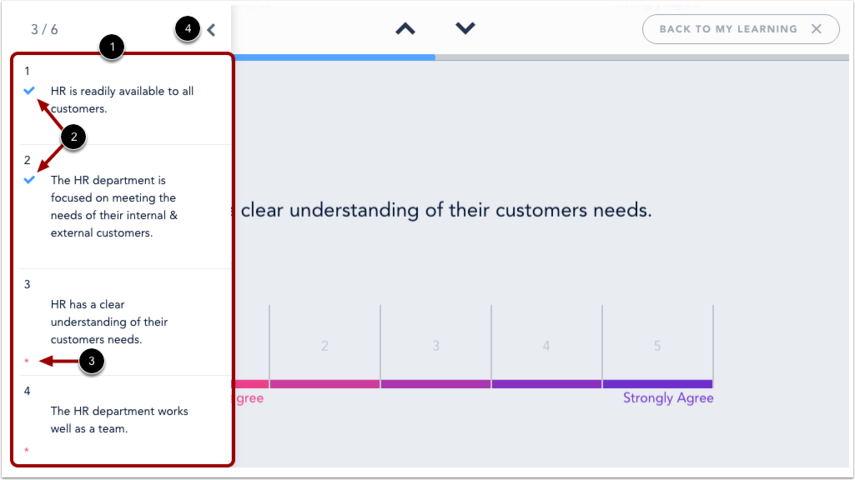Image resolution: width=855 pixels, height=480 pixels.
Task: Click the red required asterisk under question 4
Action: [27, 450]
